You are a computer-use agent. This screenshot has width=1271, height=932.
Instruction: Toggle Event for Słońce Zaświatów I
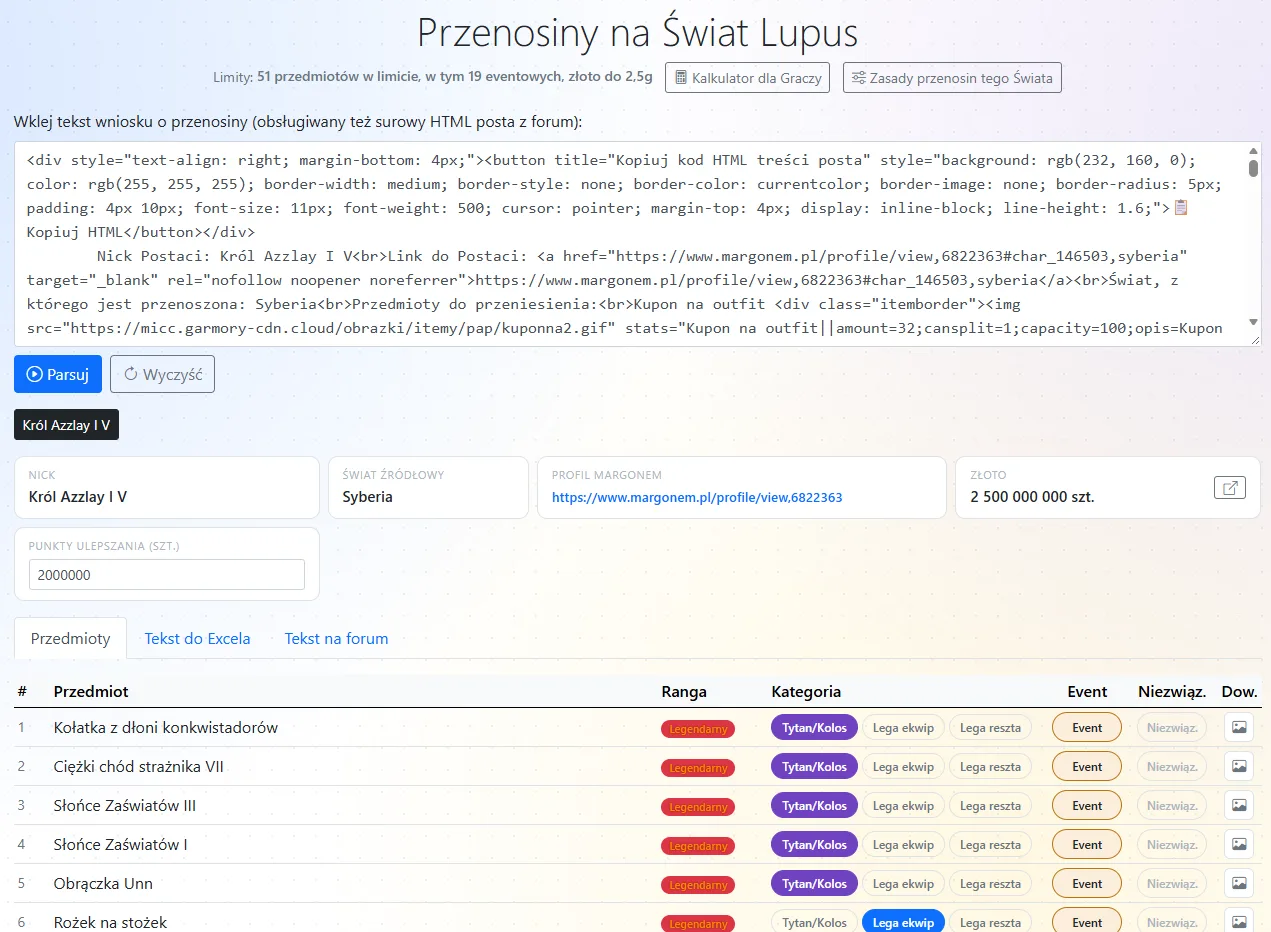click(1087, 844)
